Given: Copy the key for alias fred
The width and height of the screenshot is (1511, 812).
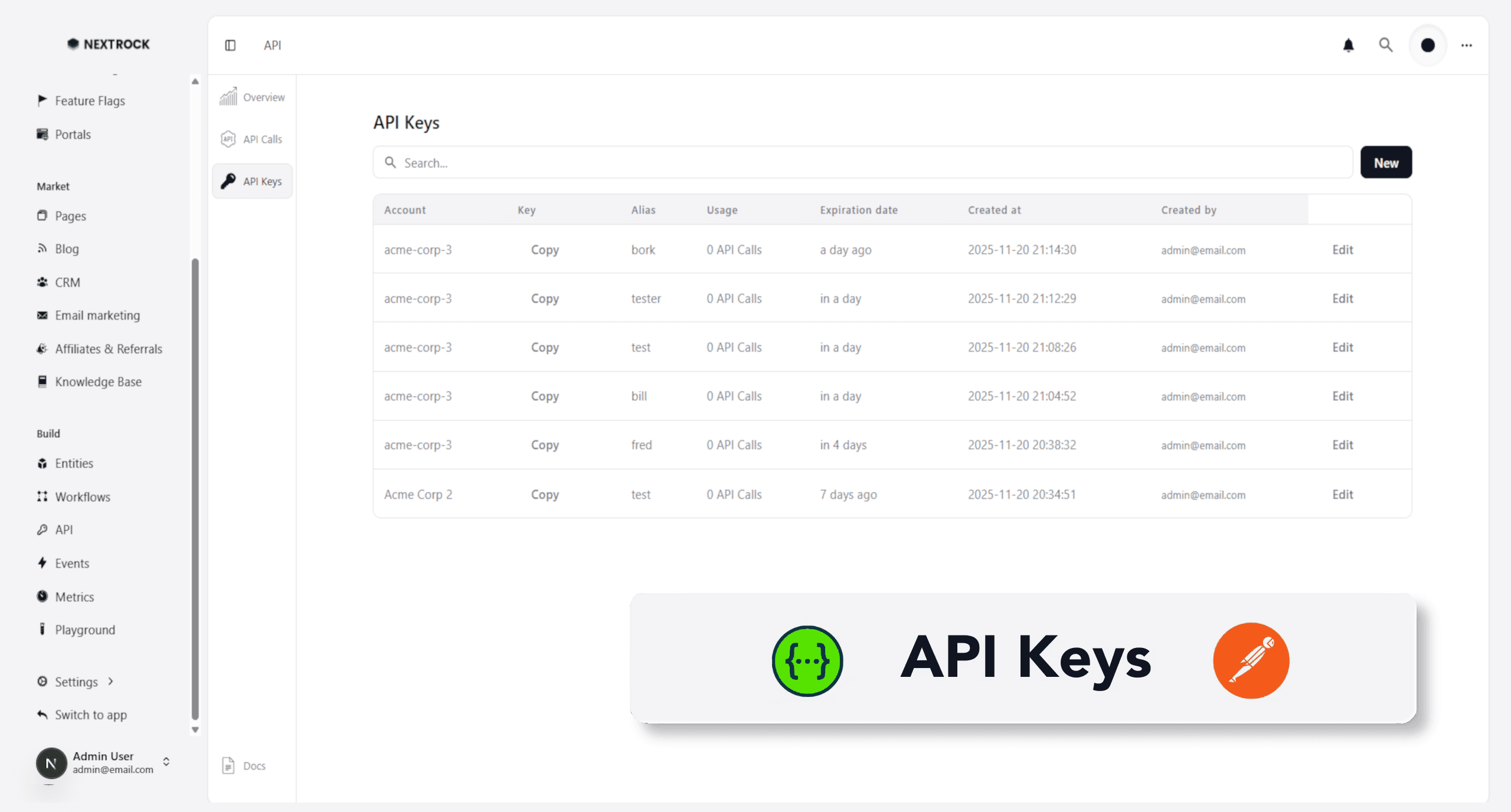Looking at the screenshot, I should [544, 444].
